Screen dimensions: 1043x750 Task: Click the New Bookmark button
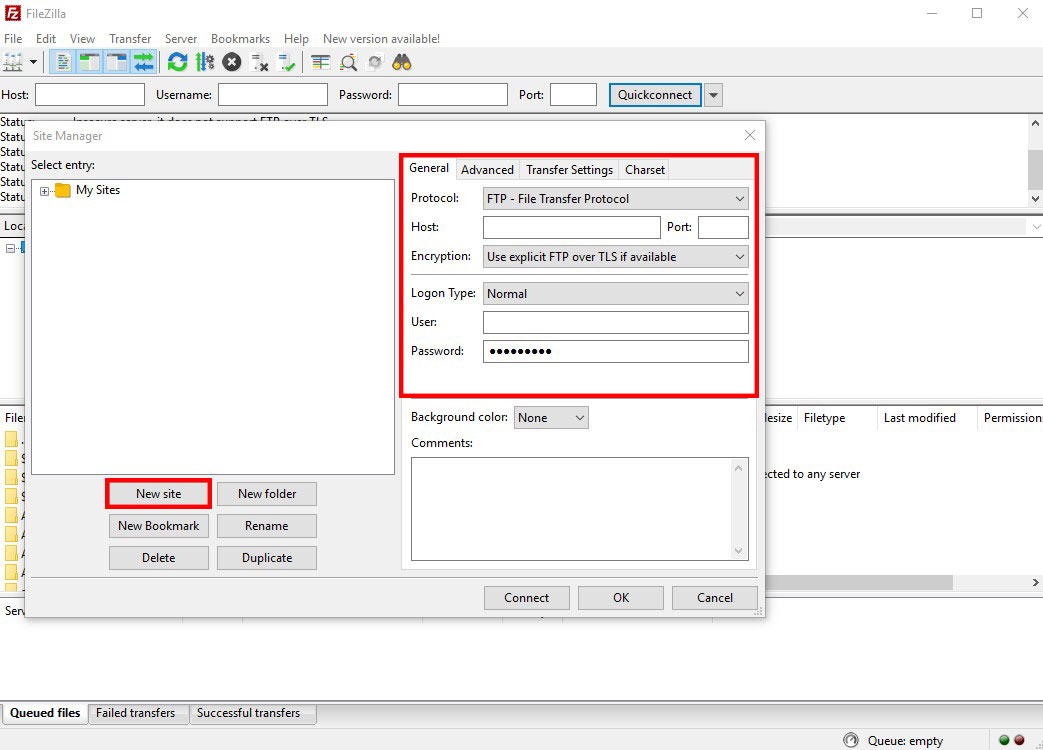click(x=158, y=526)
